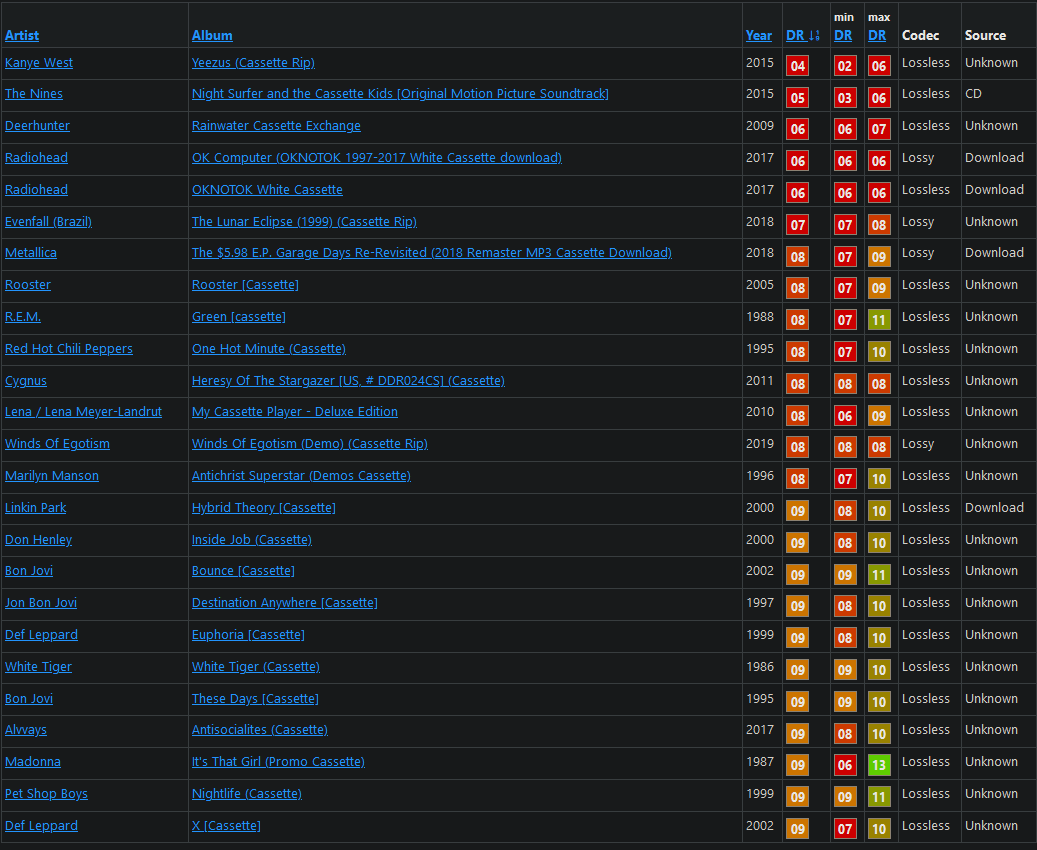Open Cygnus artist link
Viewport: 1037px width, 850px height.
[x=26, y=381]
